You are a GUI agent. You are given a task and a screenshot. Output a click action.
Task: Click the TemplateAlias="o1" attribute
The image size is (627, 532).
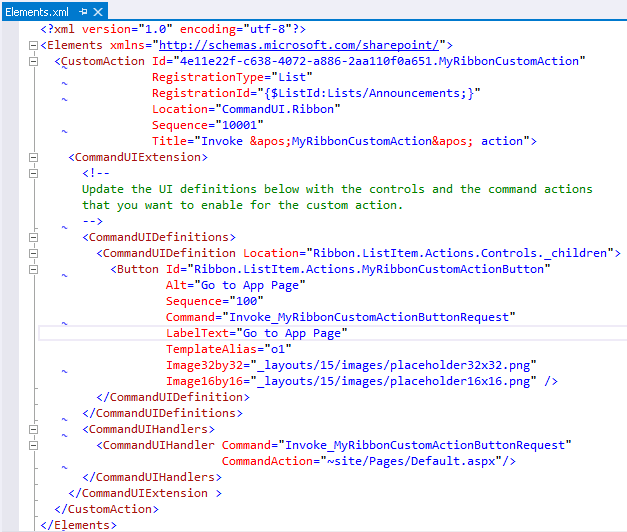[x=229, y=349]
